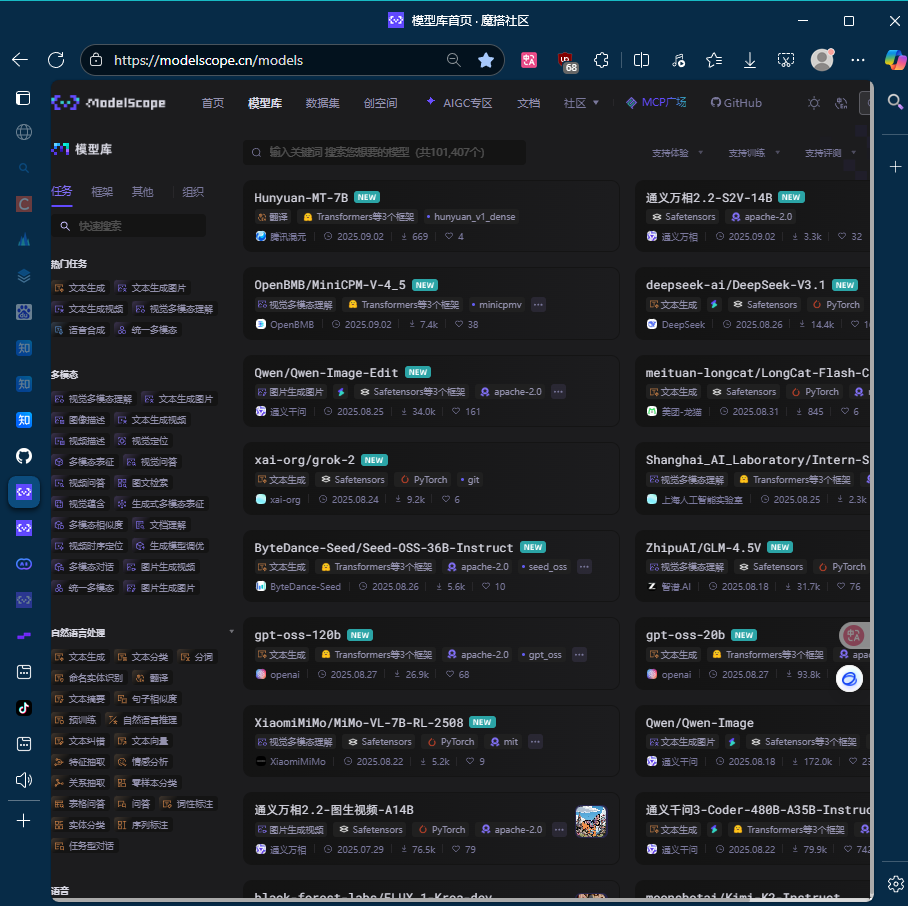Open the xai-org/grok-2 model card

[431, 478]
